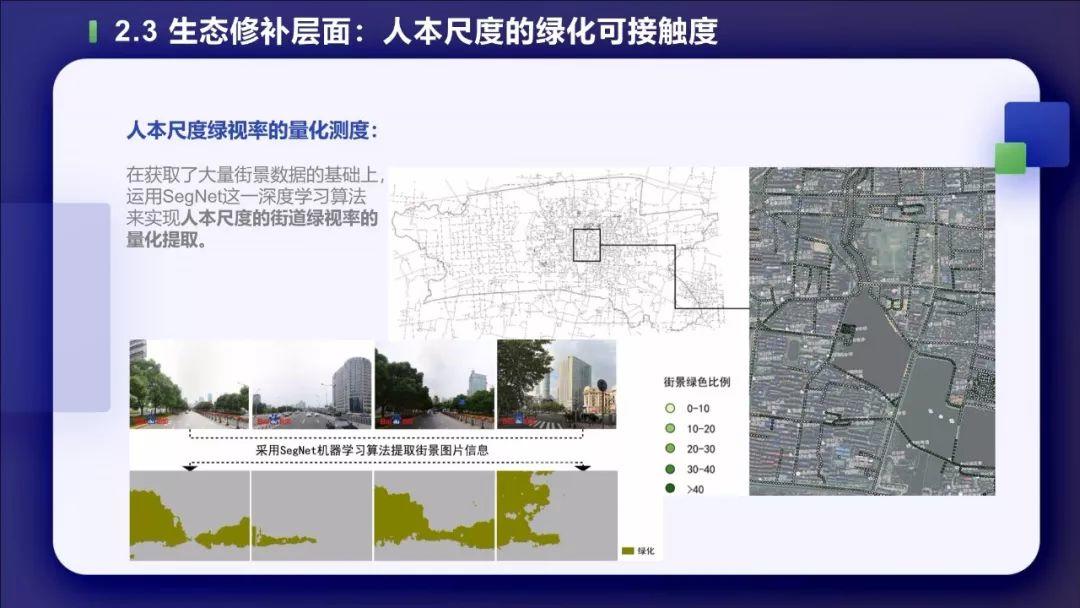Click the second segmented greenery image
The image size is (1080, 608).
click(312, 516)
